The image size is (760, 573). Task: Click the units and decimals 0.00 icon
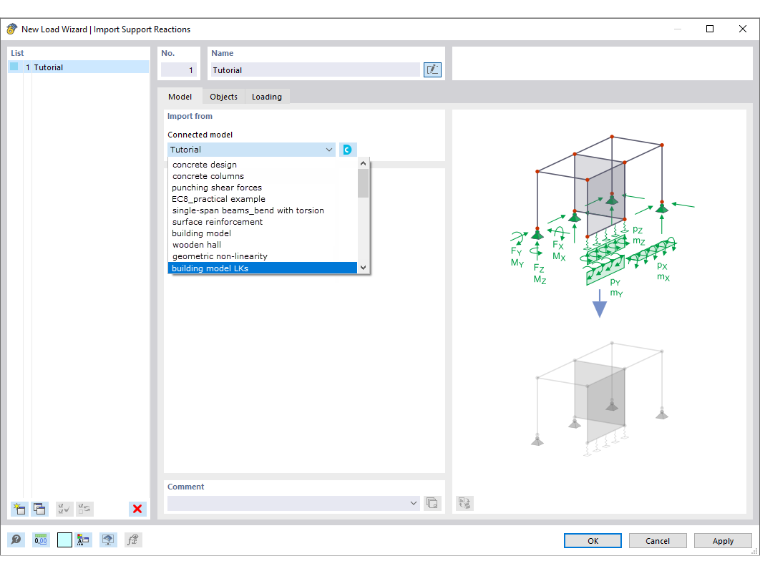click(41, 540)
